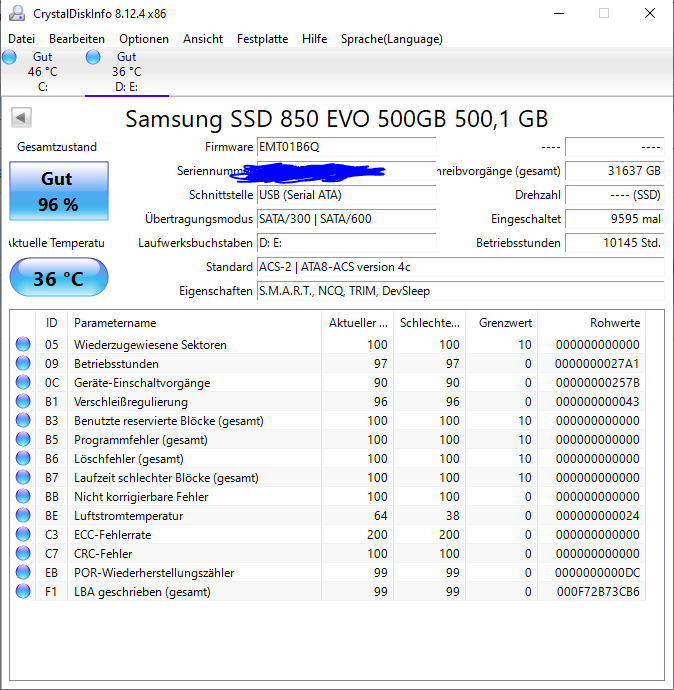Click raw value 000F72B73CB6

click(598, 592)
